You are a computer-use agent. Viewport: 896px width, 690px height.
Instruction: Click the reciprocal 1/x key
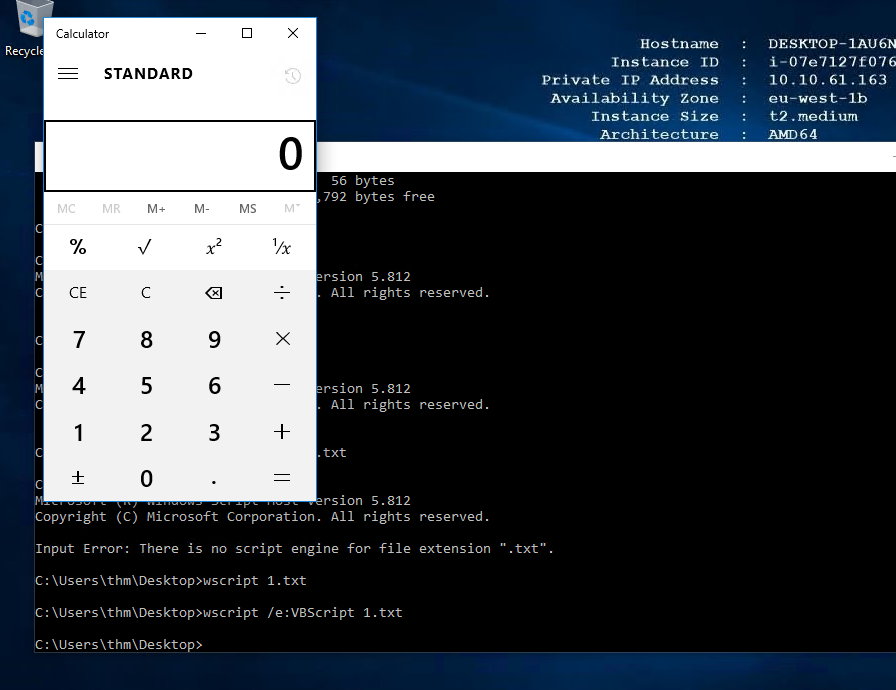coord(282,247)
